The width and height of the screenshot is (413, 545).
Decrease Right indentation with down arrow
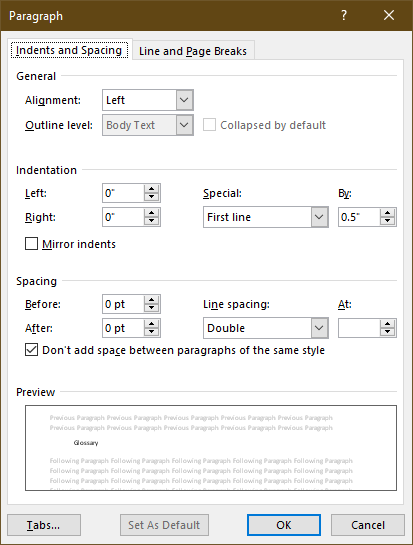click(x=152, y=221)
